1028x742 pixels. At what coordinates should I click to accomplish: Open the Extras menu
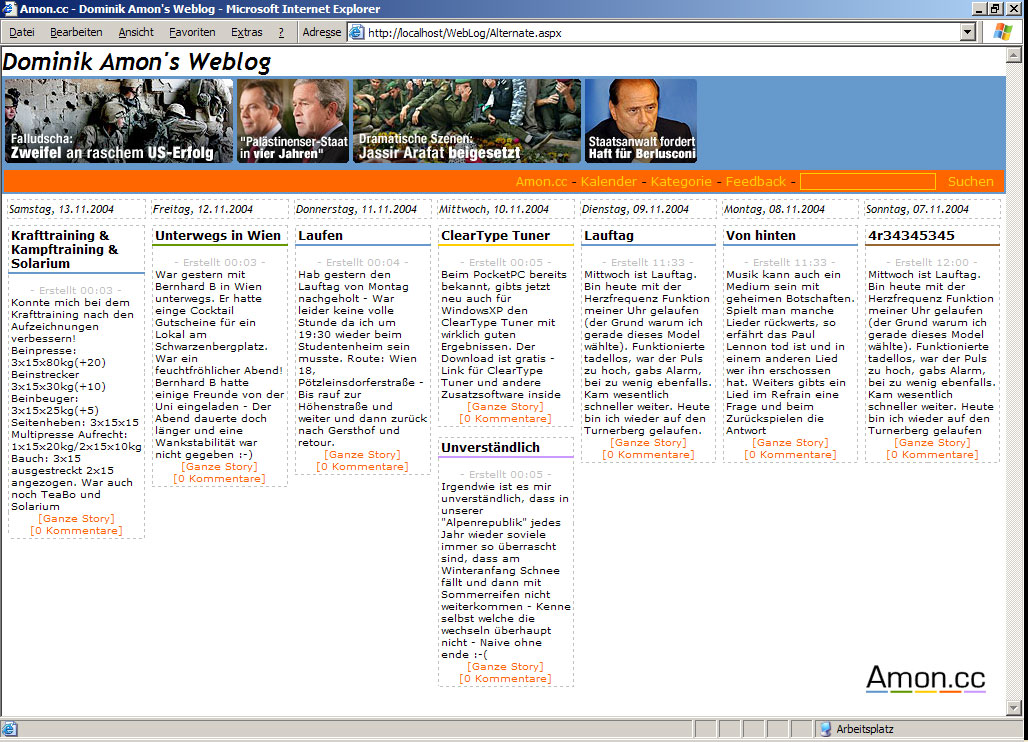[247, 32]
